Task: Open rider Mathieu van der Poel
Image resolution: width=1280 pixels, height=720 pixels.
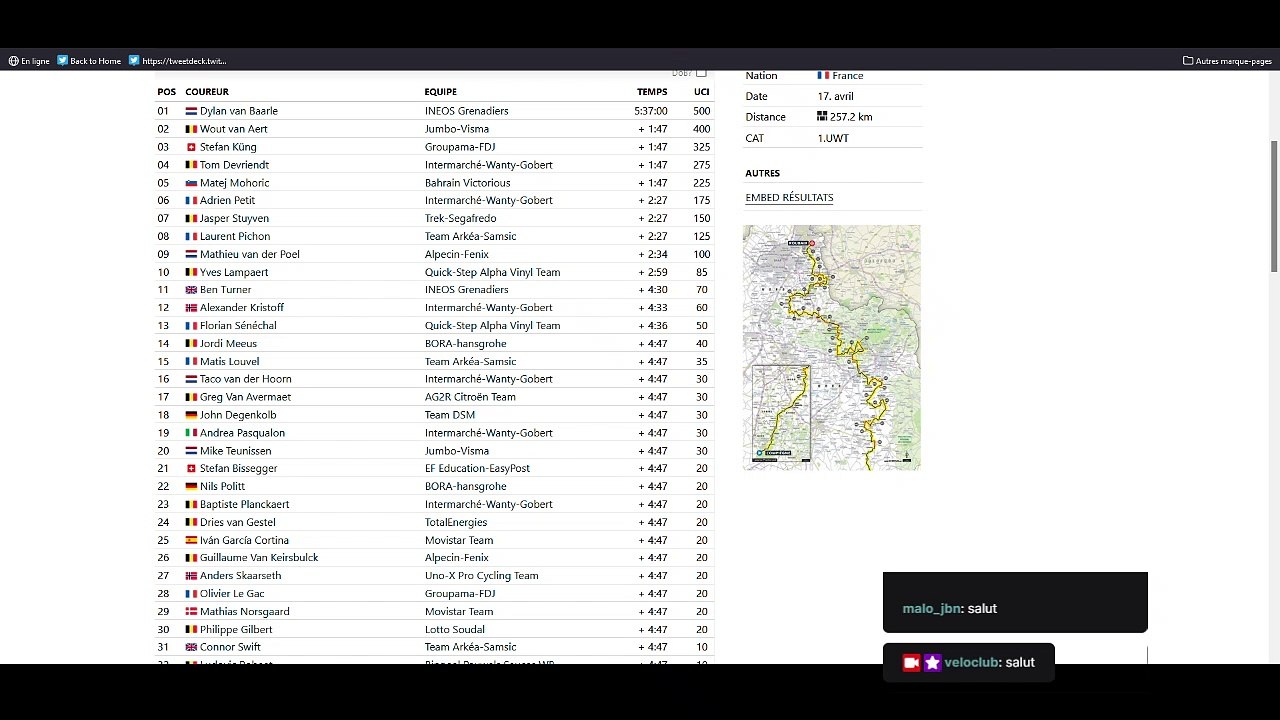Action: (x=250, y=254)
